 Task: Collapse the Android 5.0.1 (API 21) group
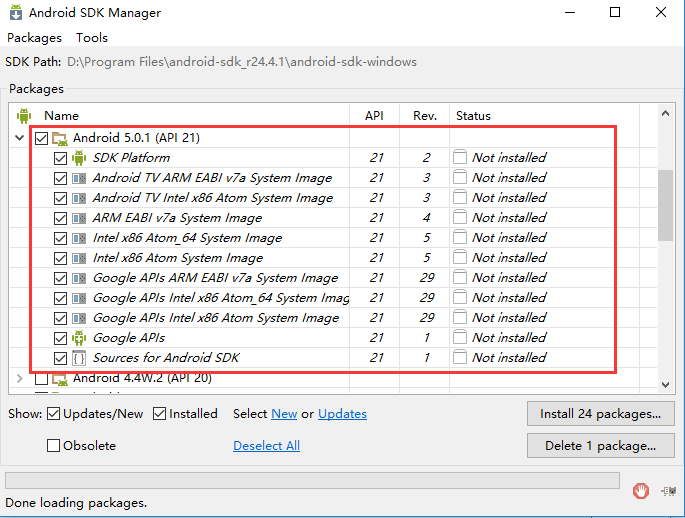click(19, 138)
